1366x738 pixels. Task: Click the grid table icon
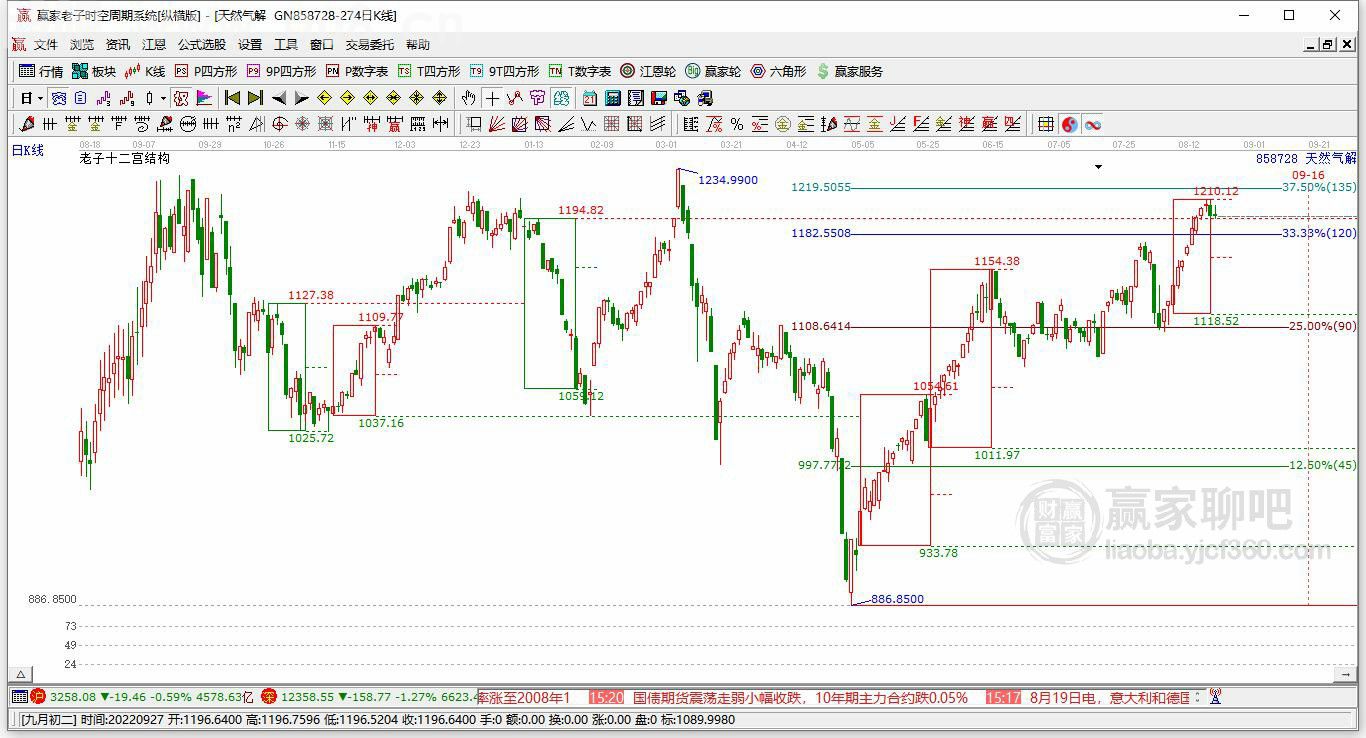[x=1045, y=124]
